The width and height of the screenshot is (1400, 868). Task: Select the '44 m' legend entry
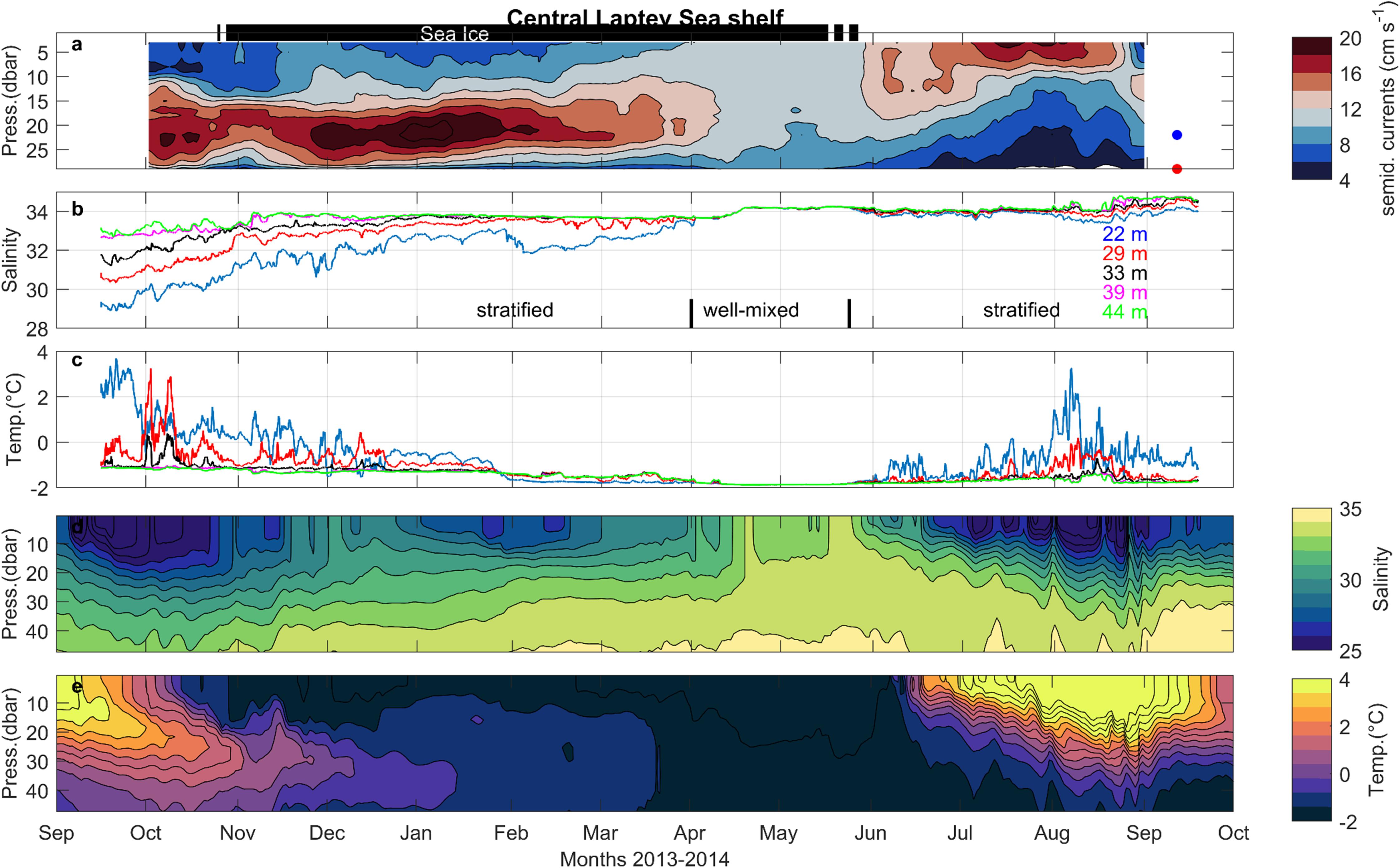(x=1124, y=312)
